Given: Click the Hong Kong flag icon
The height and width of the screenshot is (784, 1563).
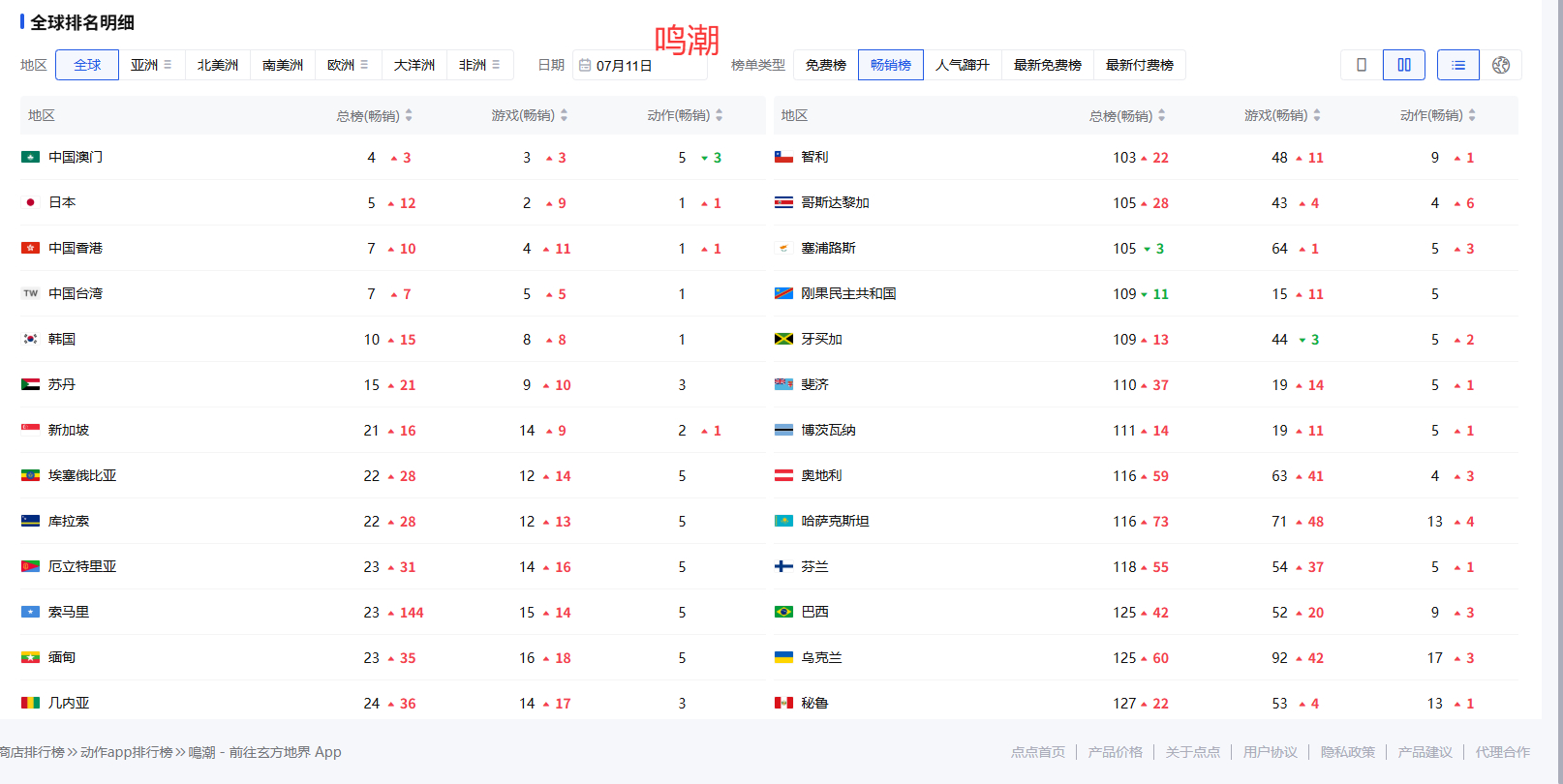Looking at the screenshot, I should (x=30, y=248).
